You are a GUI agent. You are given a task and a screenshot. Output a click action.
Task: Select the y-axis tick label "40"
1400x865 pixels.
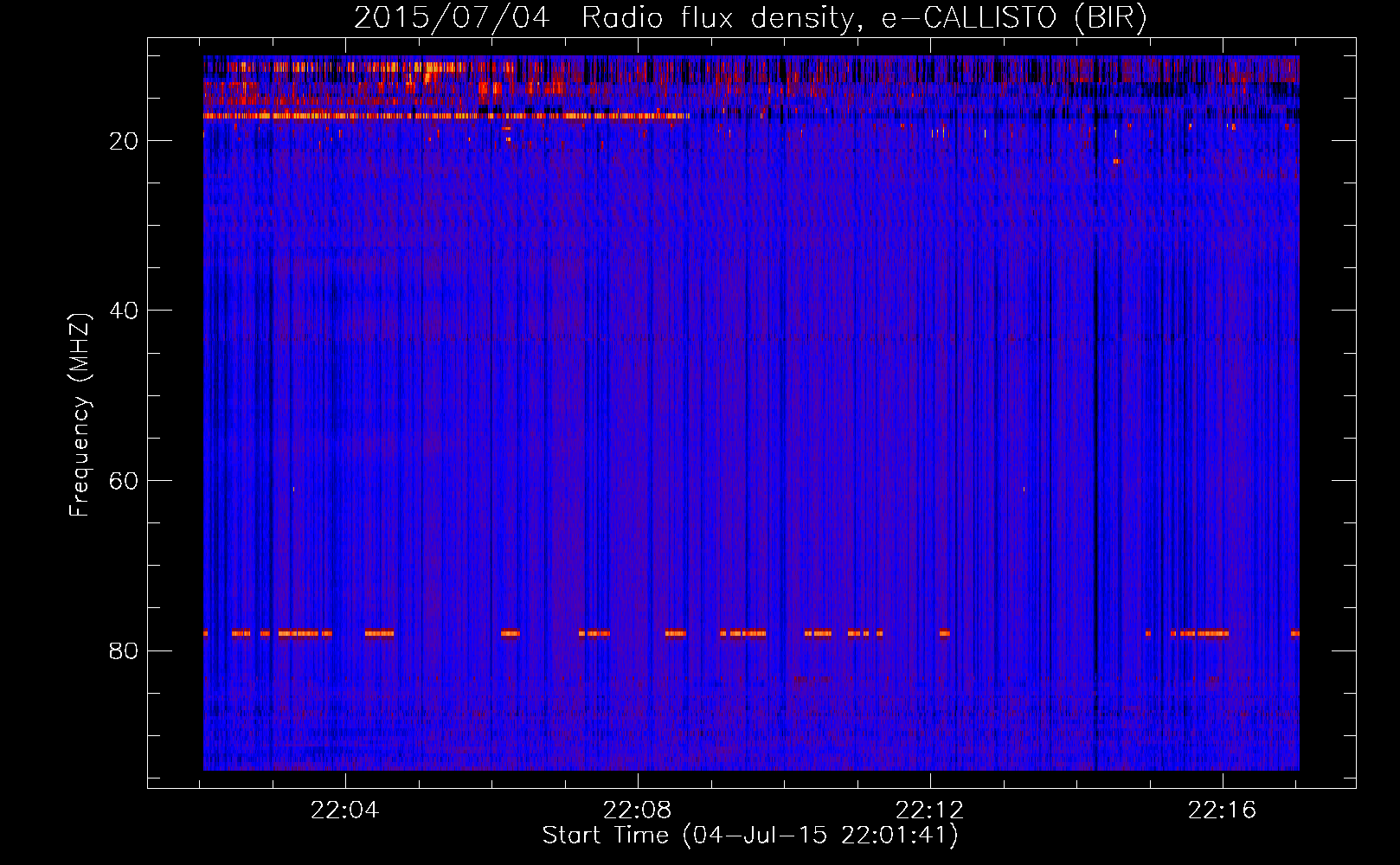[x=125, y=311]
